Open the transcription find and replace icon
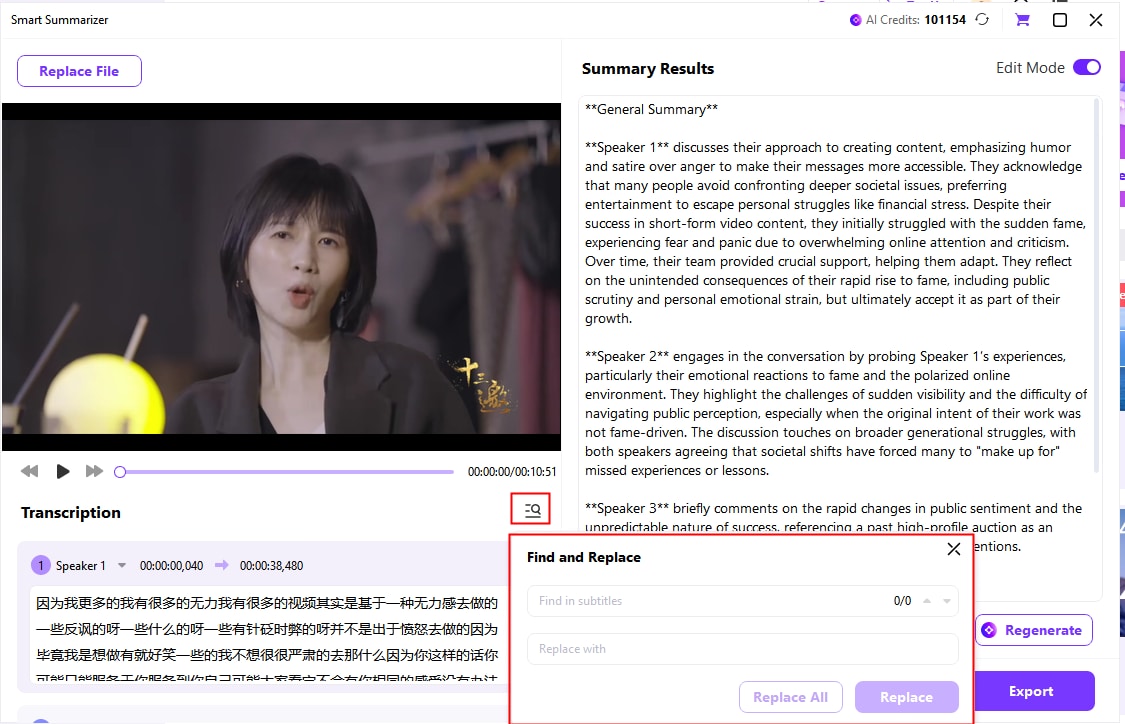 point(532,510)
